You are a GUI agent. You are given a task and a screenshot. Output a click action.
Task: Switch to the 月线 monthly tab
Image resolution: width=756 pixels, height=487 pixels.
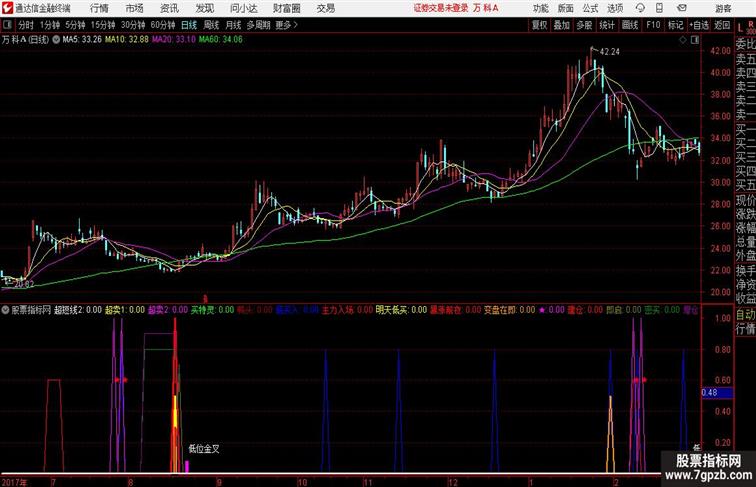[233, 25]
